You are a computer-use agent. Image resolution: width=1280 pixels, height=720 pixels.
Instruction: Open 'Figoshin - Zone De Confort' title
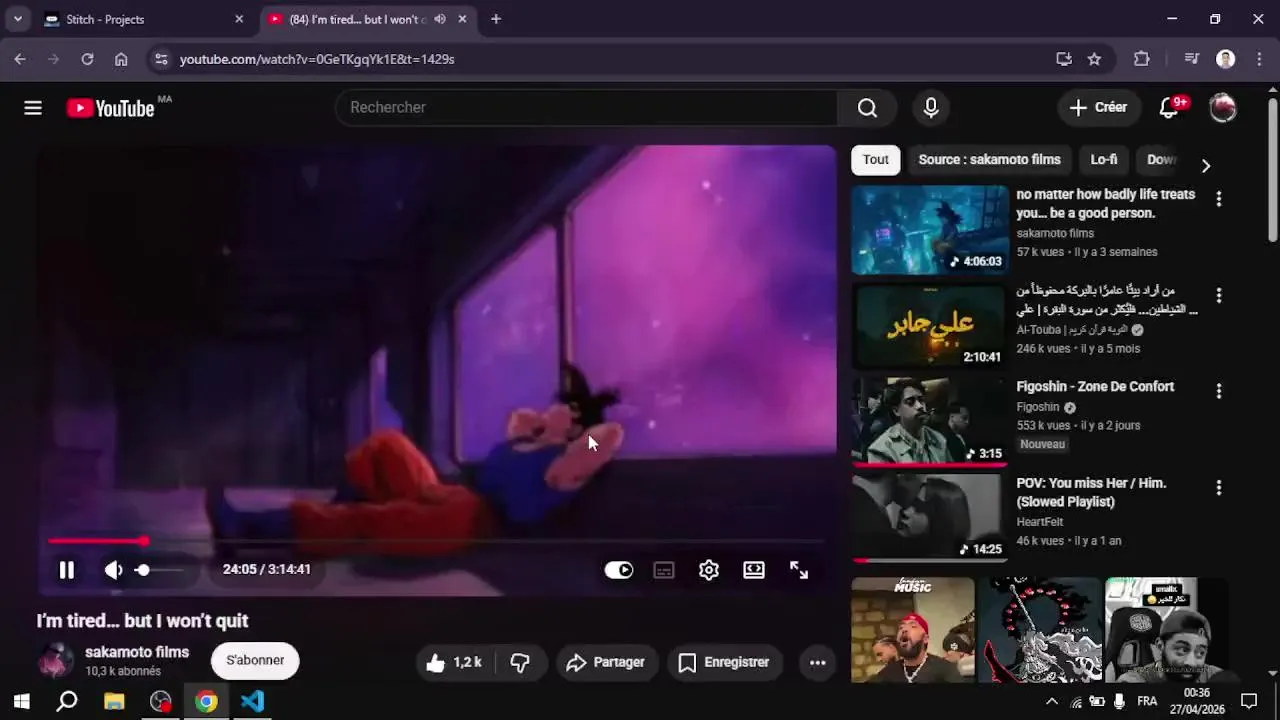(x=1095, y=387)
